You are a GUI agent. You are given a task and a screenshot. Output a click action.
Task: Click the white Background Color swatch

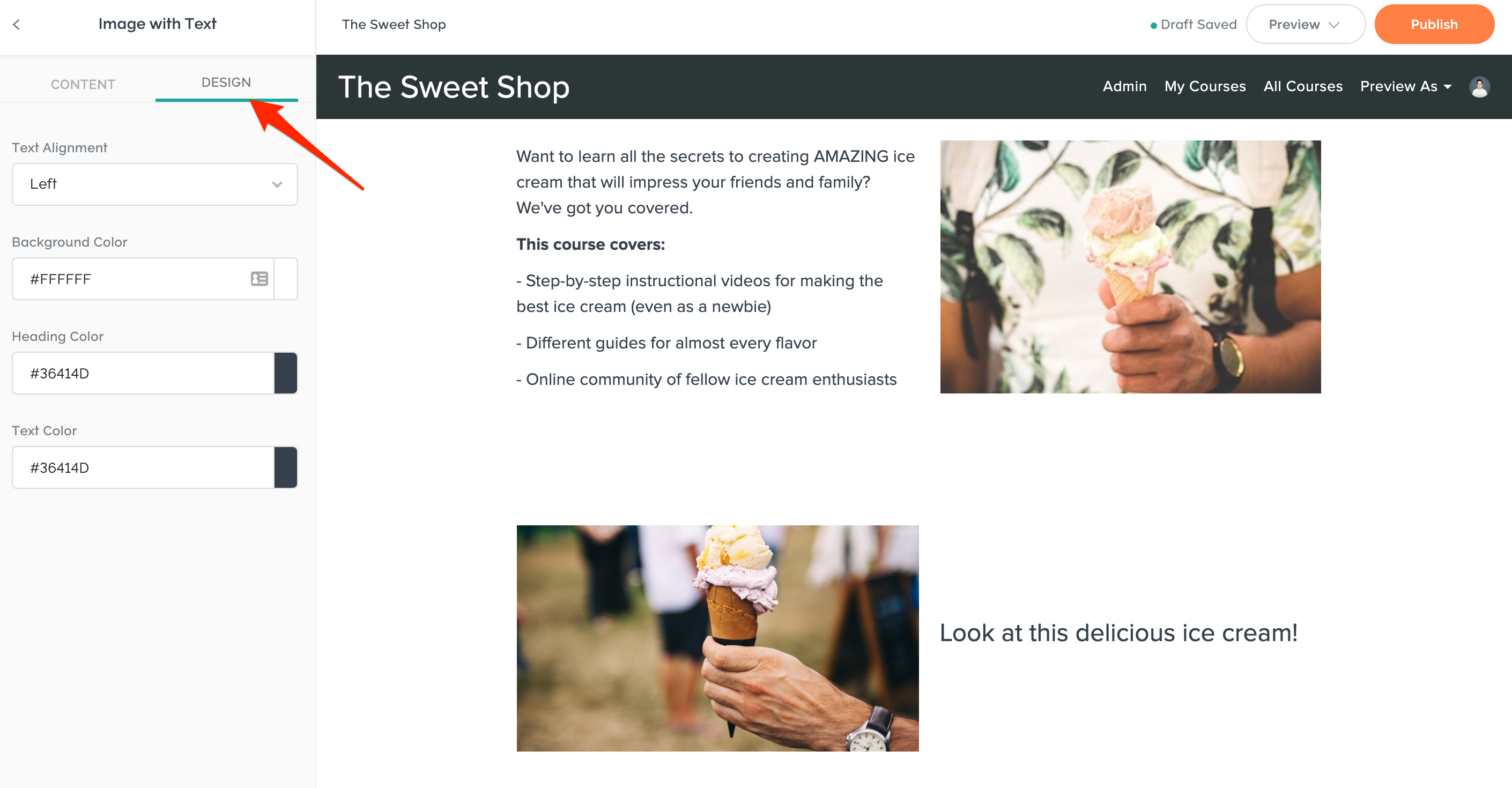click(286, 279)
